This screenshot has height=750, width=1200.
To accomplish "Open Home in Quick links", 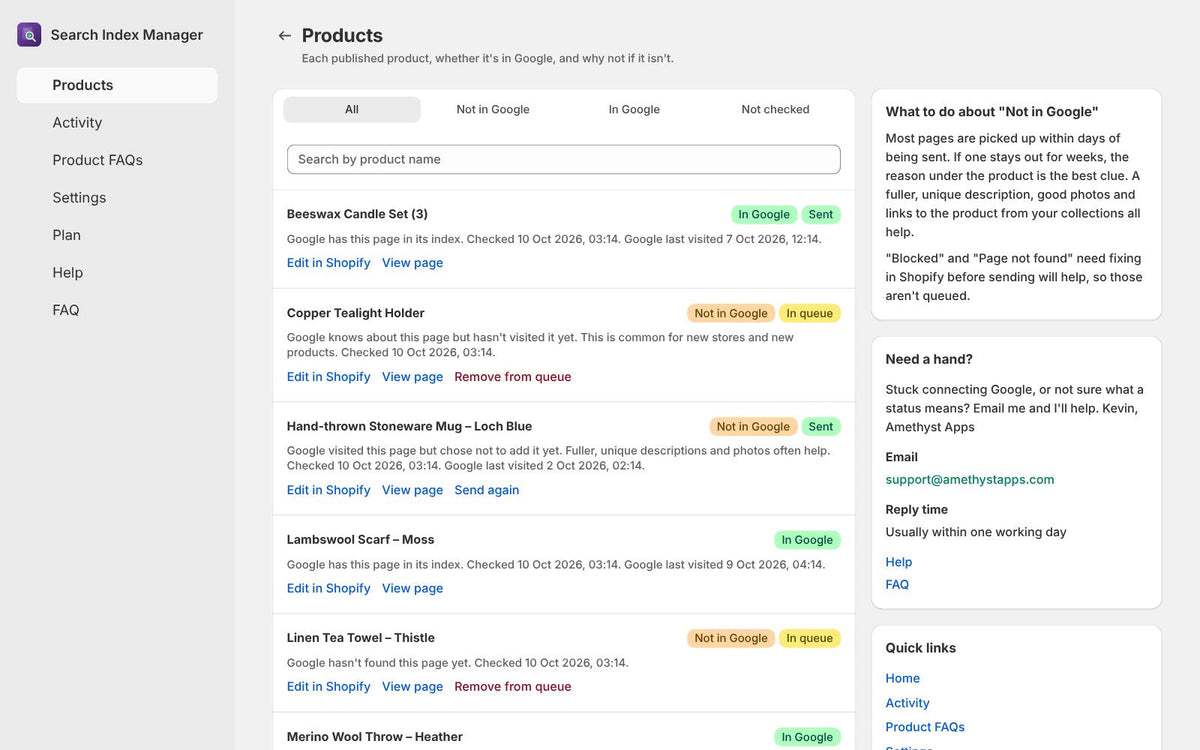I will pos(903,678).
